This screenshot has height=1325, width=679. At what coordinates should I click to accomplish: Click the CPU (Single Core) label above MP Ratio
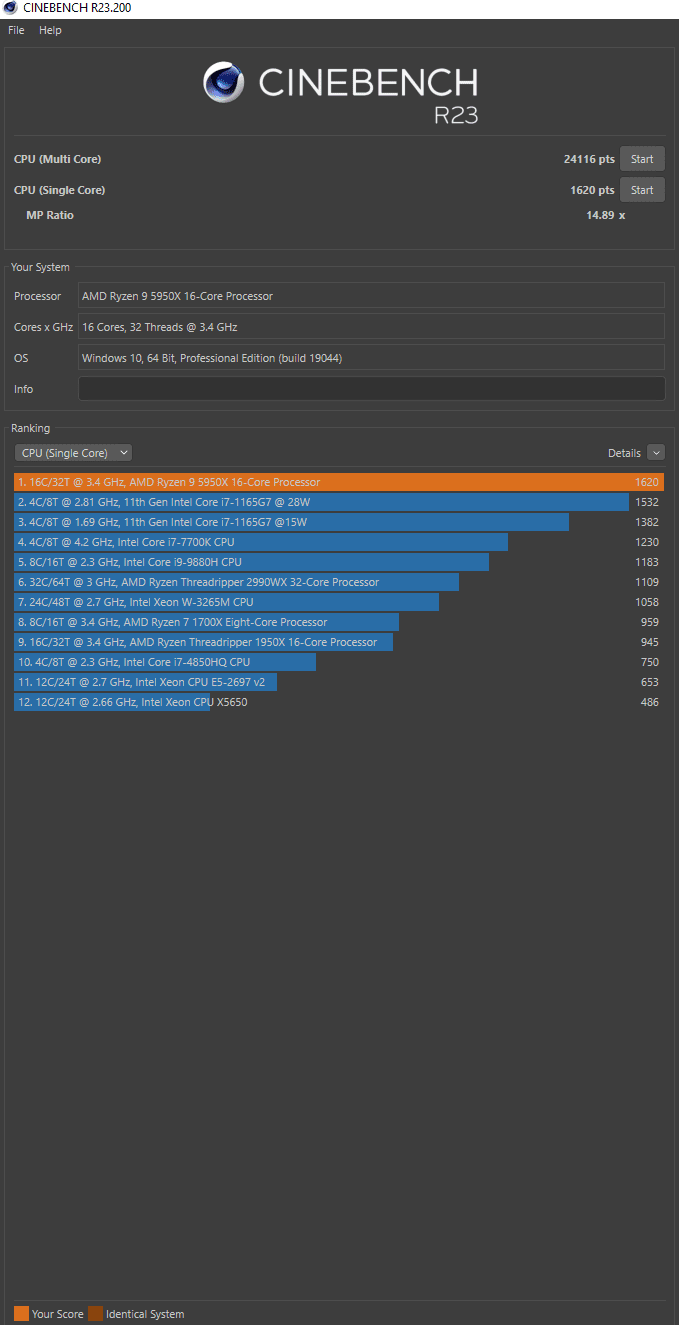tap(59, 190)
